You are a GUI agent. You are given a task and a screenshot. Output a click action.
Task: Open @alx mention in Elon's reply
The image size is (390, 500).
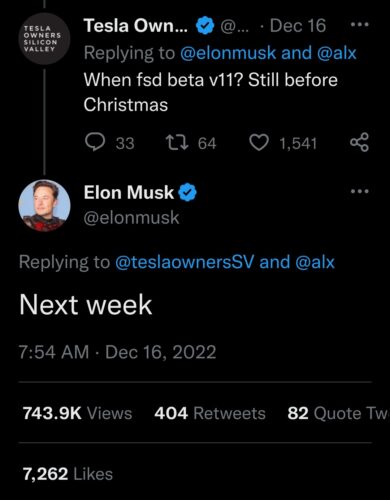point(315,262)
